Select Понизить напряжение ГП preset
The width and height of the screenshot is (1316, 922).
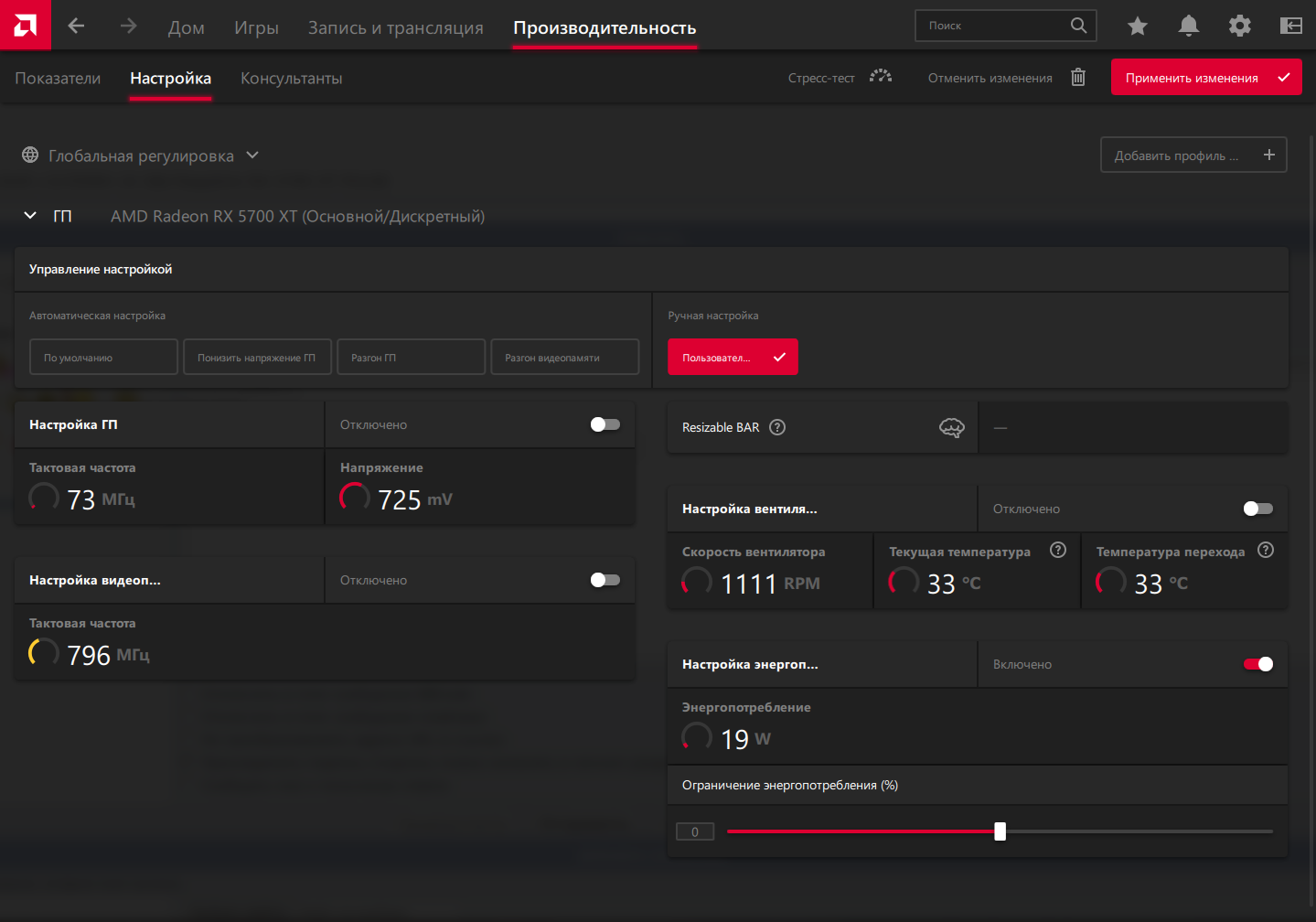click(257, 357)
